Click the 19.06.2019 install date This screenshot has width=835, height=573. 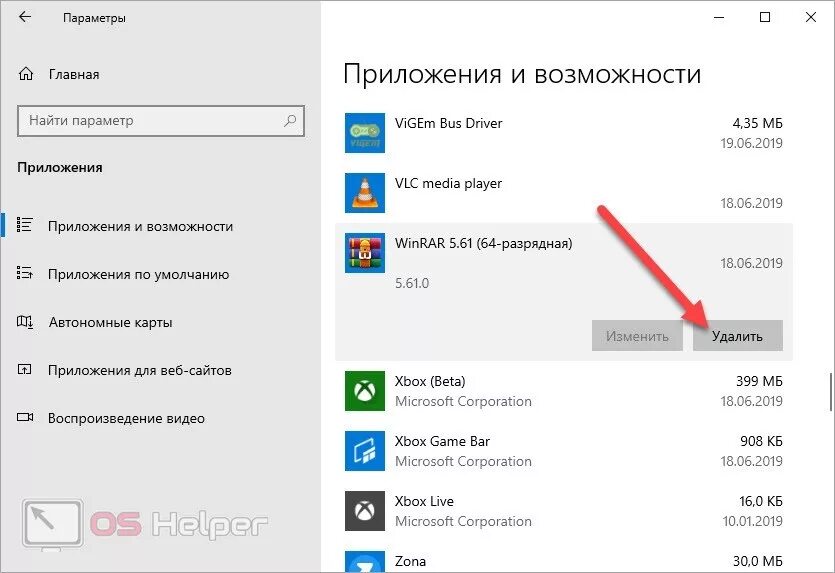click(x=751, y=143)
